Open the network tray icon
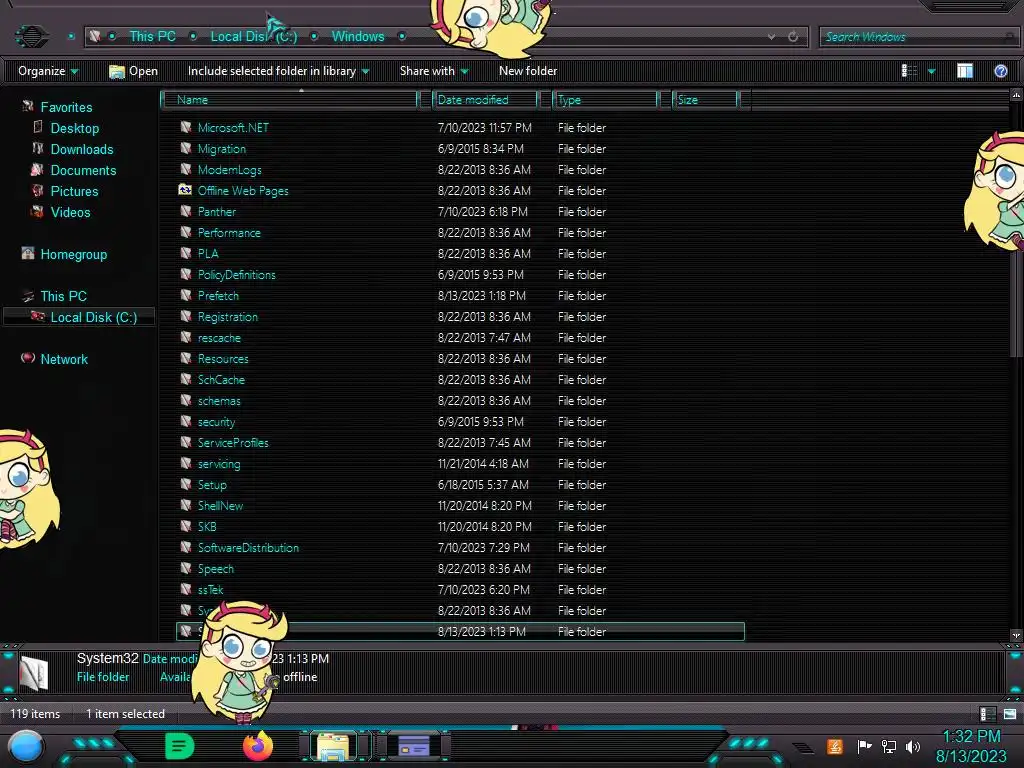Screen dimensions: 1024x768 coord(889,746)
